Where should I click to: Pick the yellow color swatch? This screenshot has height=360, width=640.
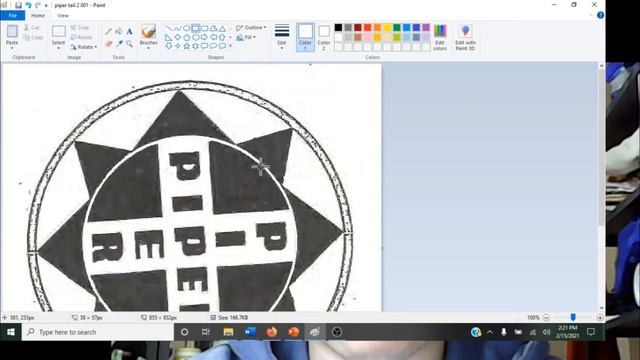[387, 27]
